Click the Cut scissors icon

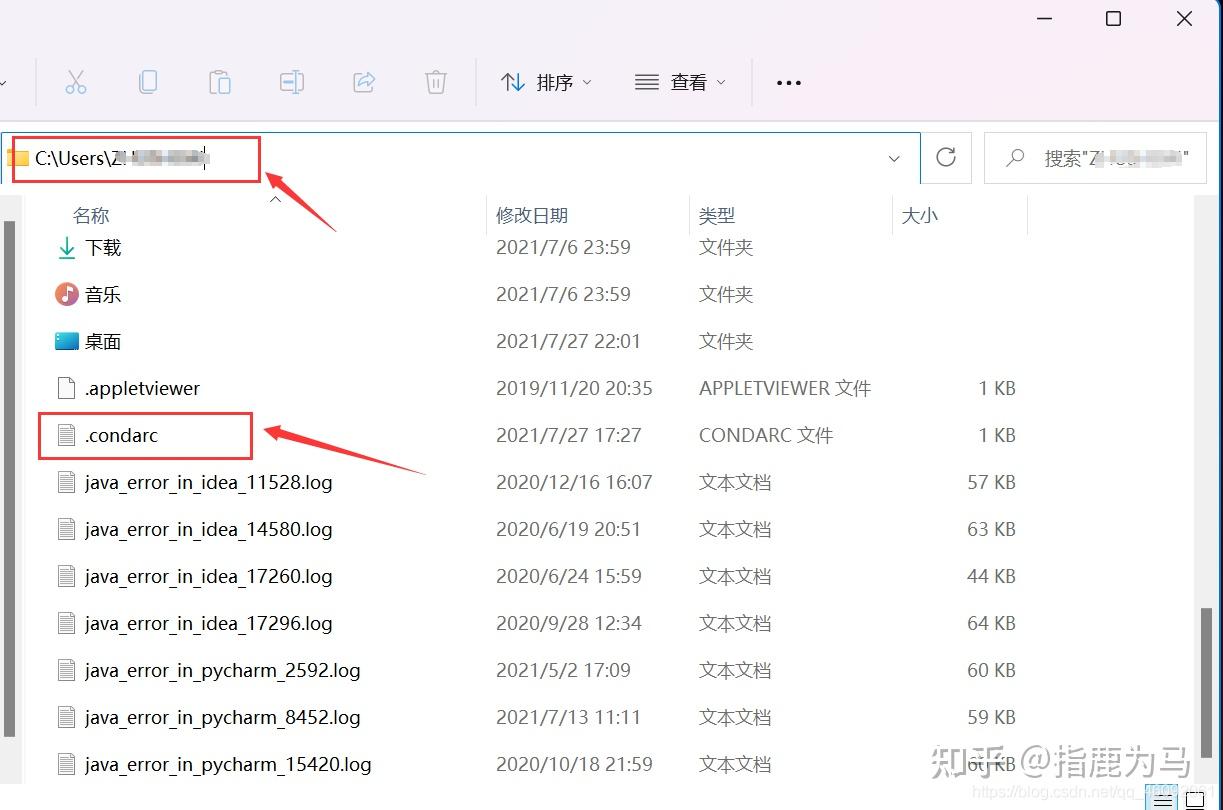click(x=76, y=82)
